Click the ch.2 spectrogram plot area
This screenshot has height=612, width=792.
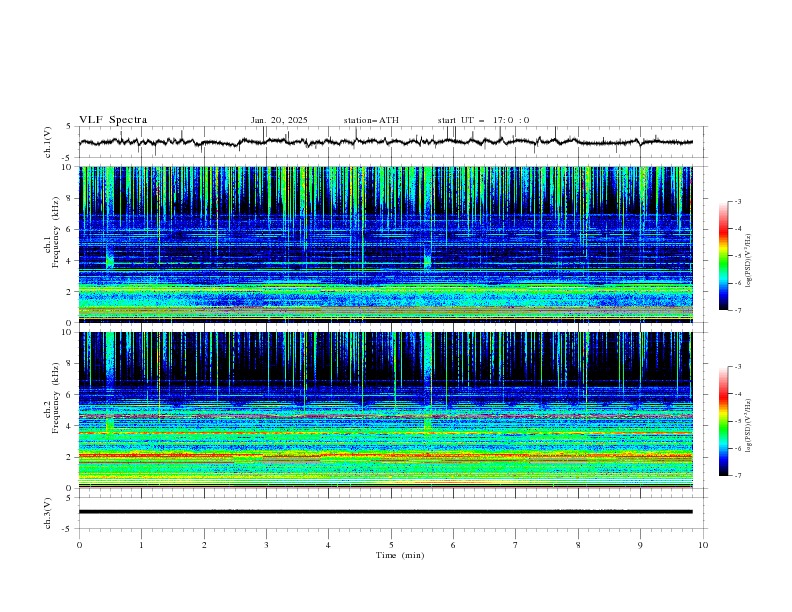pos(385,410)
